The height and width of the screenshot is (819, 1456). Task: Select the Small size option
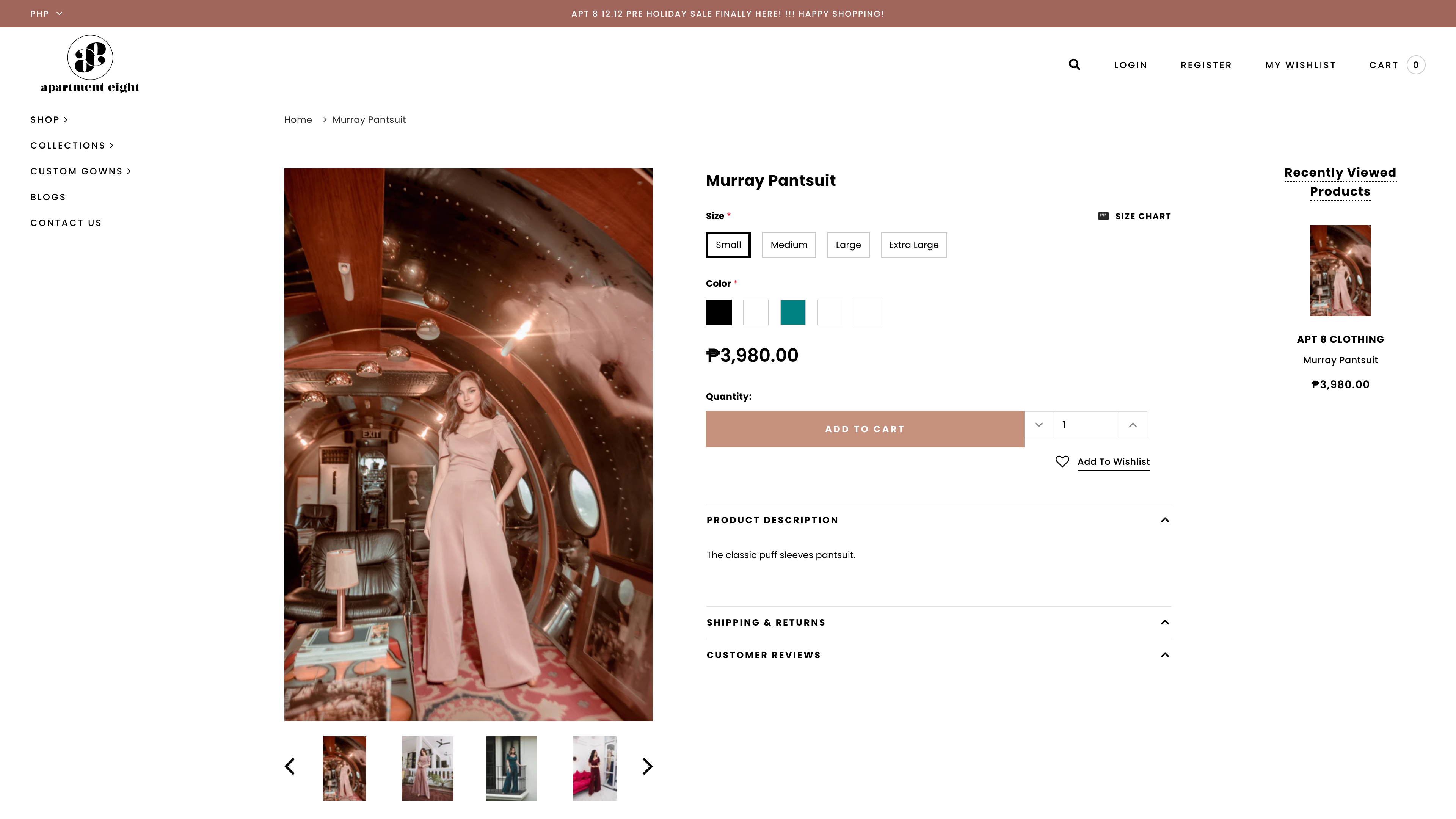(x=728, y=245)
